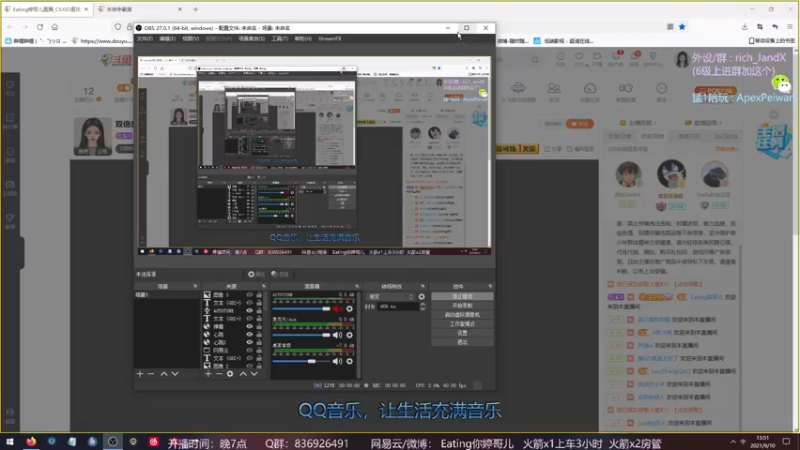Expand 直播回看 chevron on Douyu page
Screen dimensions: 800x450
[720, 123]
